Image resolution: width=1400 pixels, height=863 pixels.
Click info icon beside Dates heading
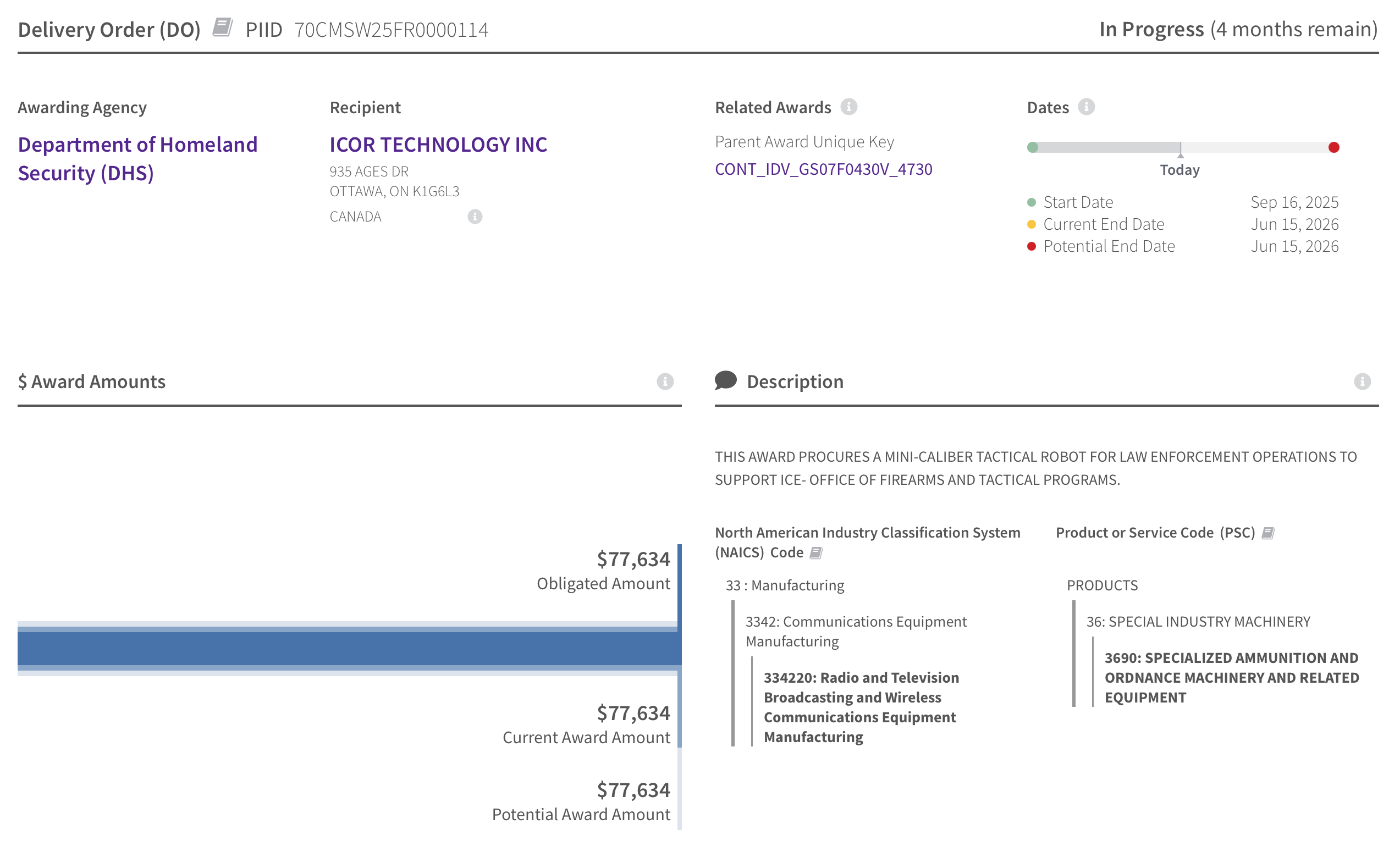[x=1087, y=107]
